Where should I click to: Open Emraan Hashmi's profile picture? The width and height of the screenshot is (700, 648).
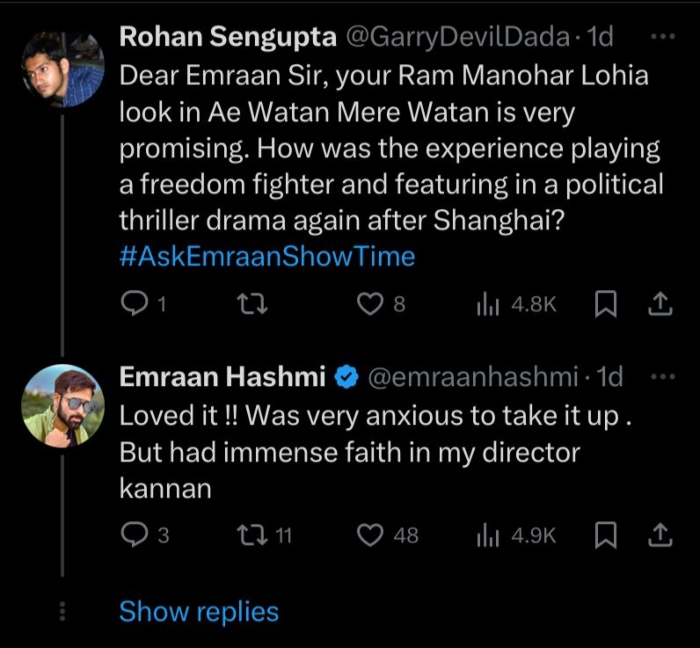pos(63,404)
